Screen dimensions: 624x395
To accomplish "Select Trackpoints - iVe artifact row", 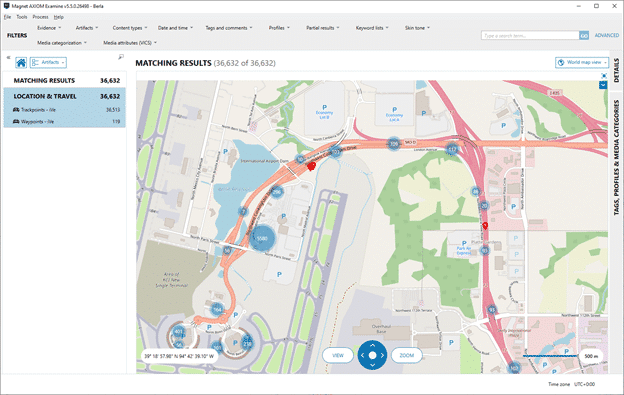I will [65, 110].
